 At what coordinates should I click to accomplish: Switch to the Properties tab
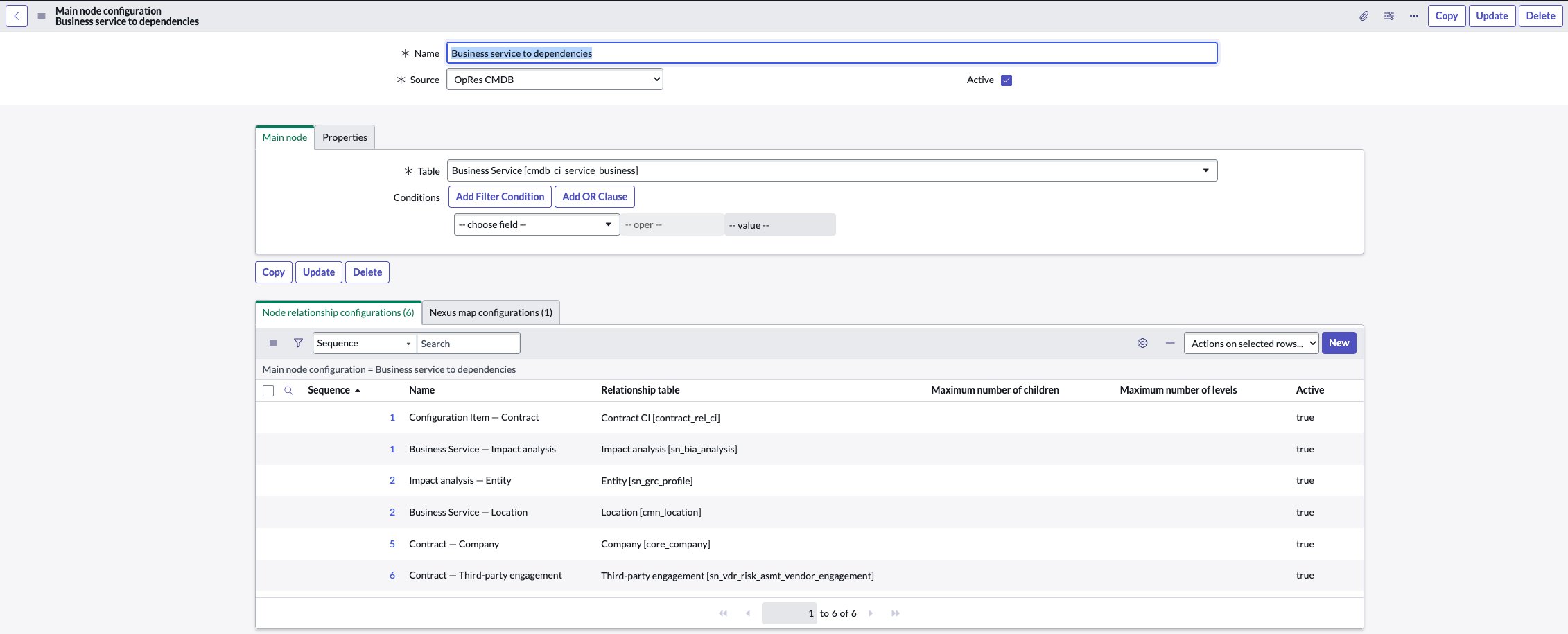[345, 137]
